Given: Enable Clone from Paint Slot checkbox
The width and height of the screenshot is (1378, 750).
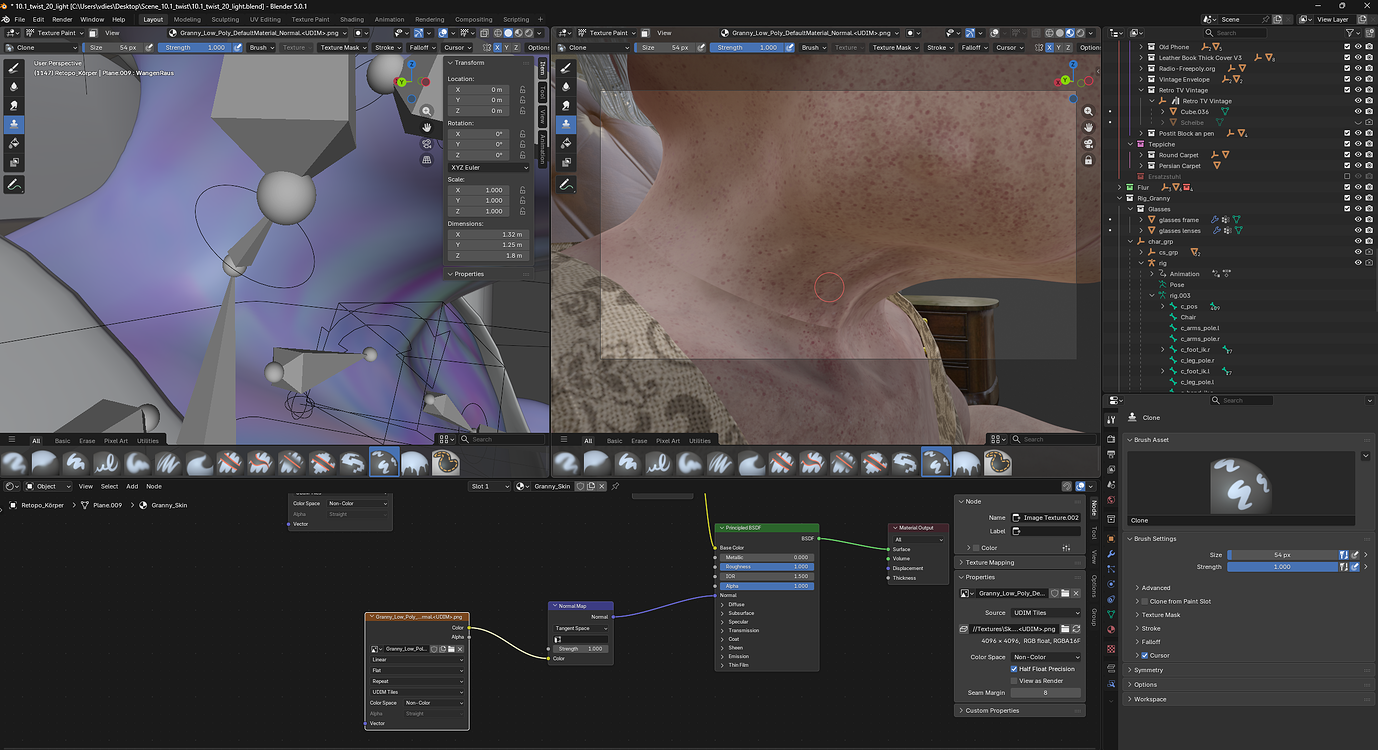Looking at the screenshot, I should pyautogui.click(x=1144, y=601).
